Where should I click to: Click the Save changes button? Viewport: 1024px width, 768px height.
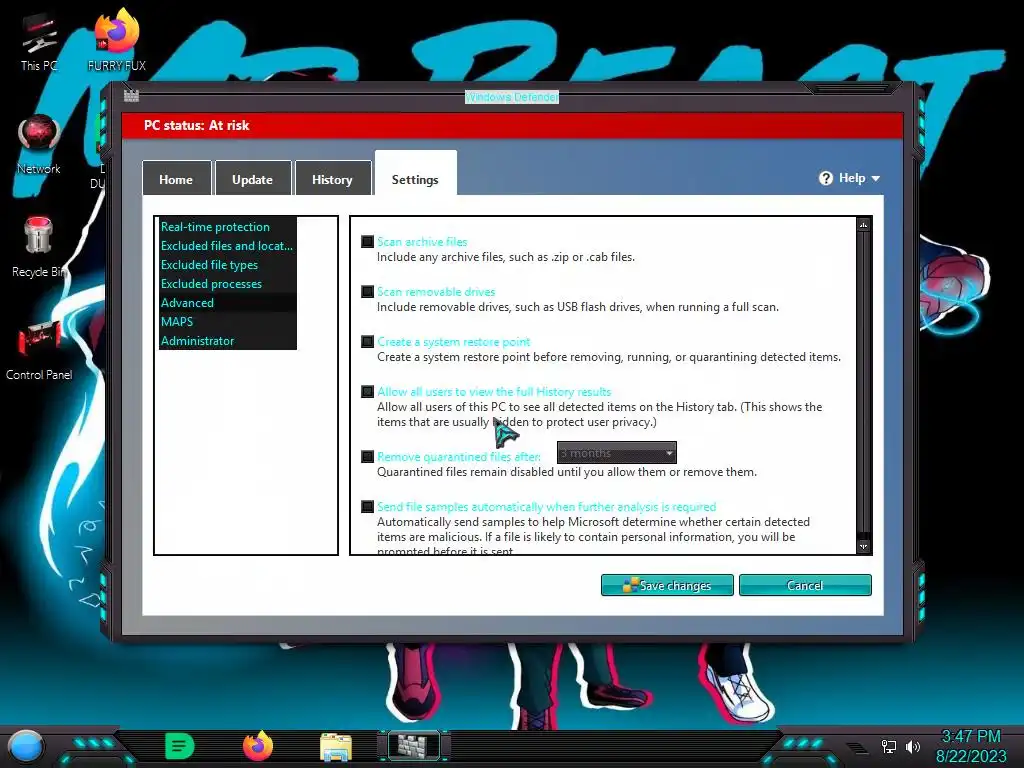(667, 585)
